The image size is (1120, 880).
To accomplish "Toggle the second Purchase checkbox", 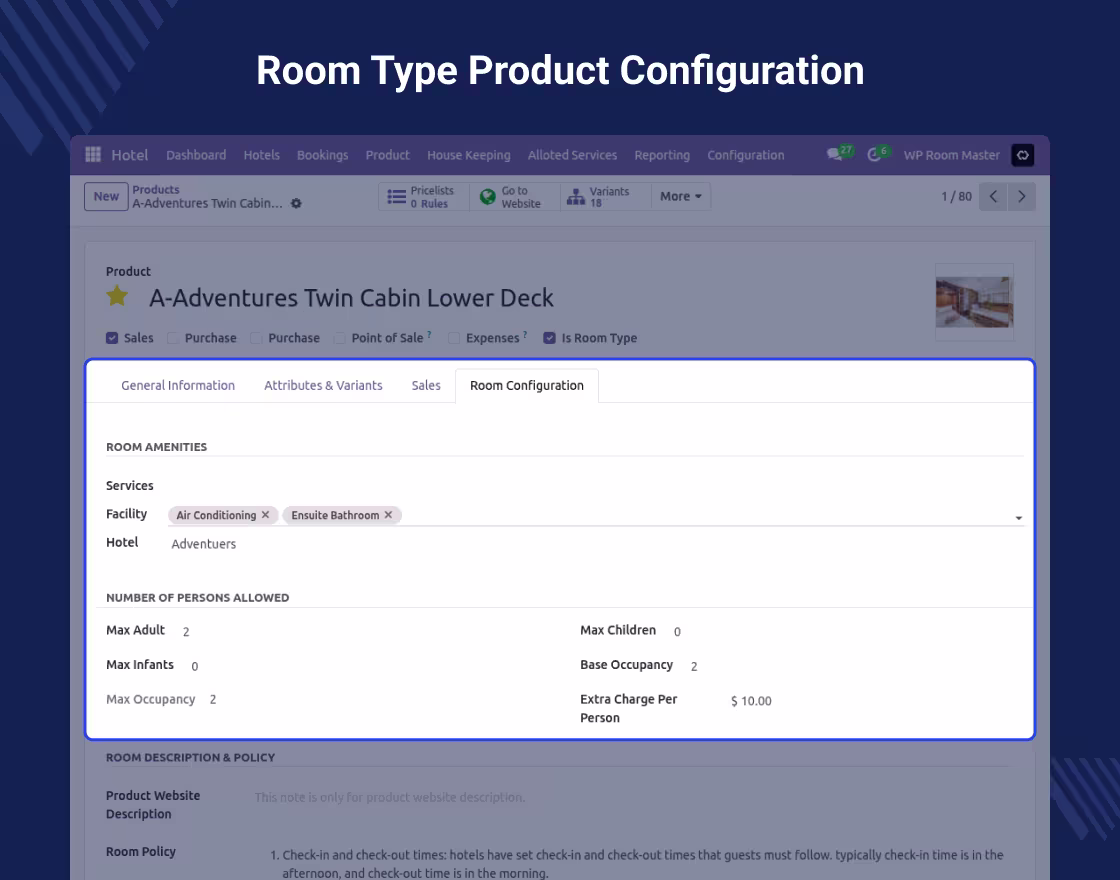I will pos(256,338).
